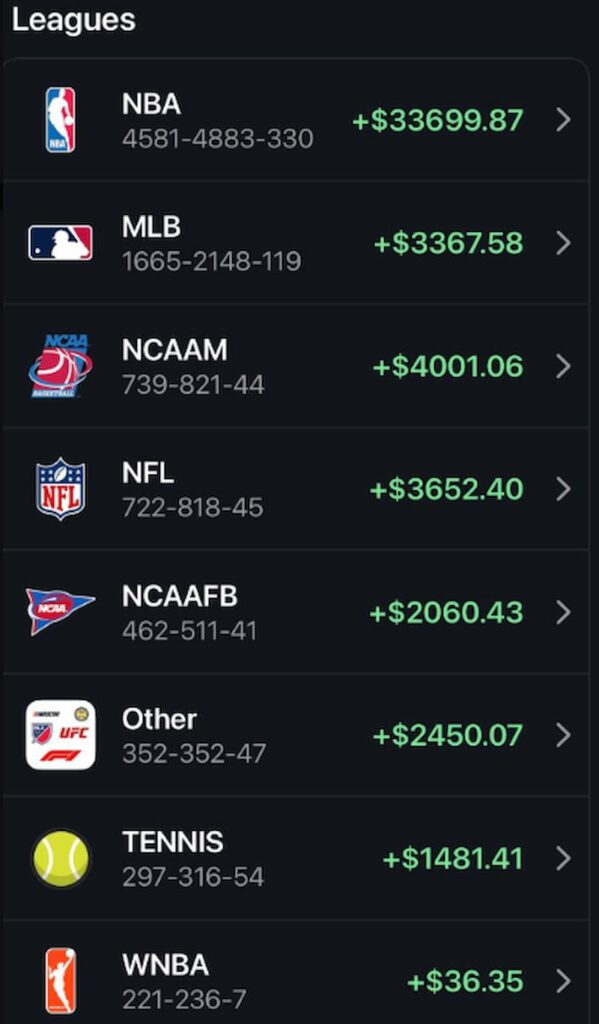599x1024 pixels.
Task: Click the NCAAM basketball logo
Action: coord(62,367)
